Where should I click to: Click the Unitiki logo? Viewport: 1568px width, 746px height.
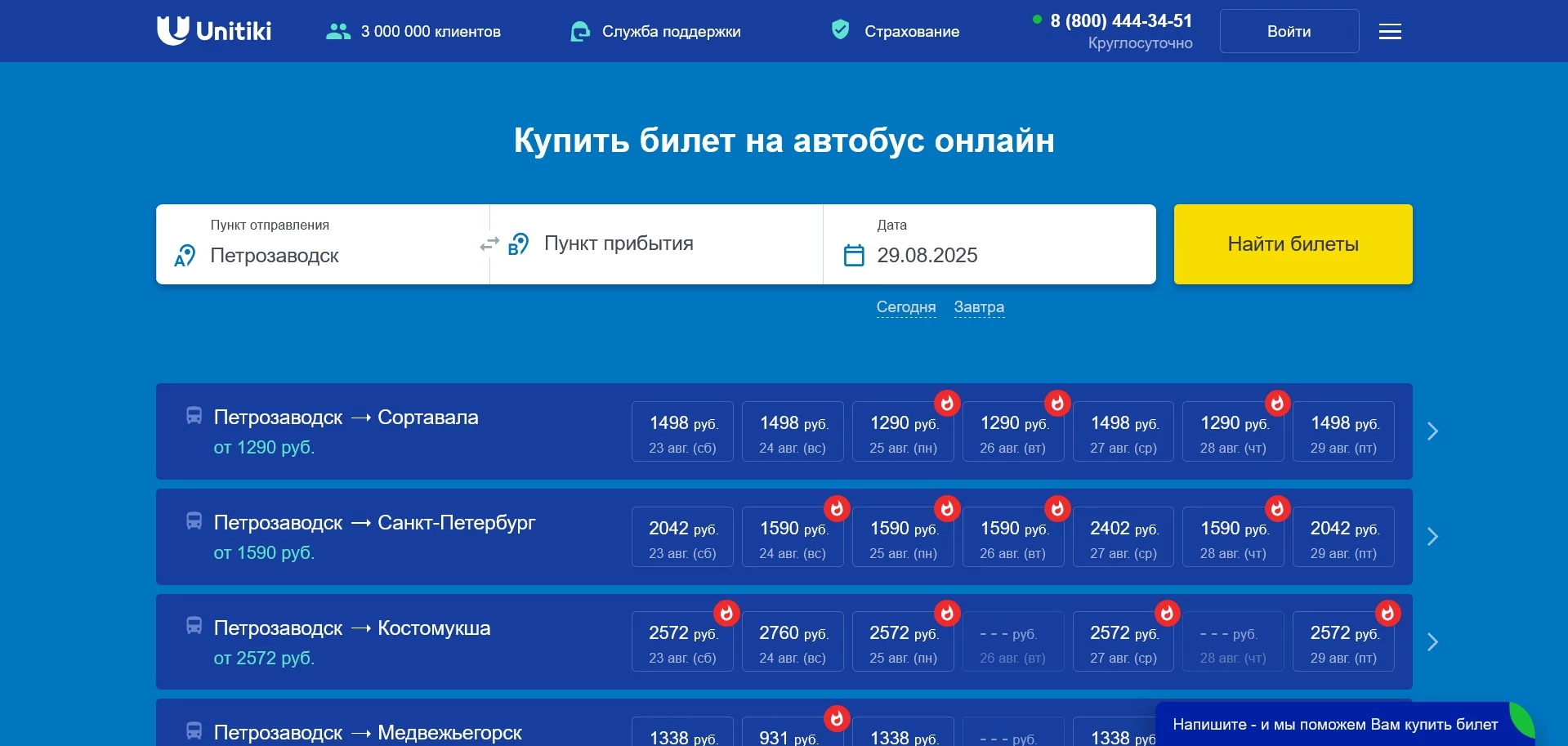(x=213, y=31)
